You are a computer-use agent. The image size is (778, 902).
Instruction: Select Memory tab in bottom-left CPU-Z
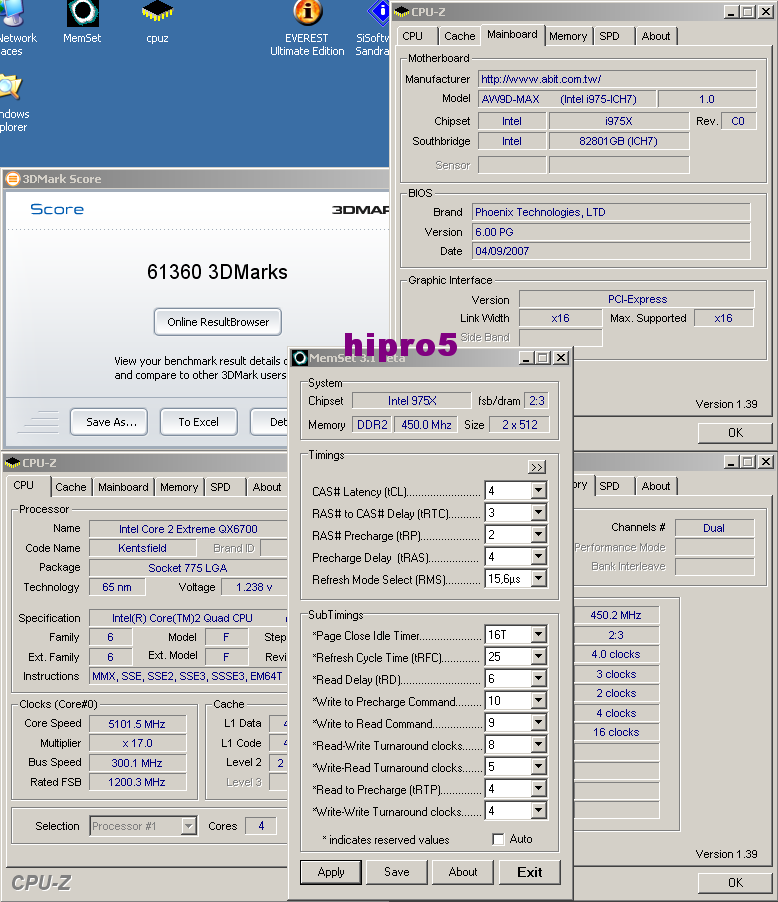click(x=179, y=487)
